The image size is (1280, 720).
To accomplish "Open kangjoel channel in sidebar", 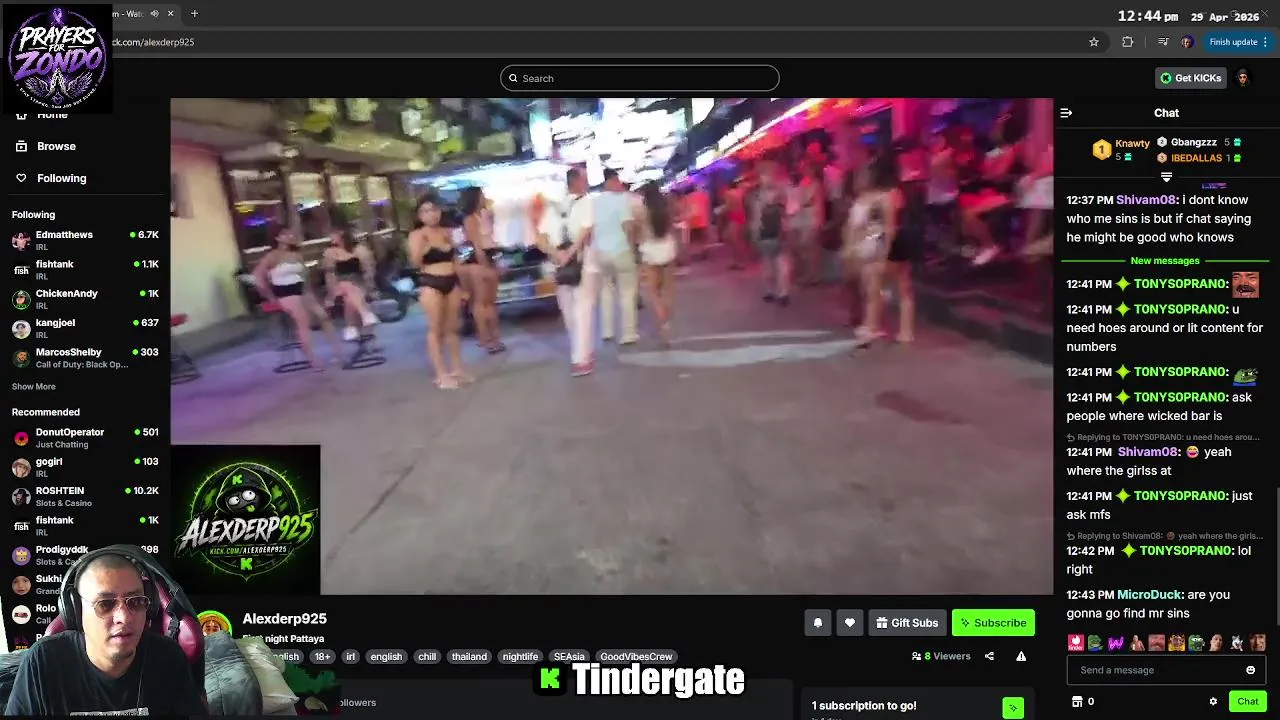I will point(85,328).
